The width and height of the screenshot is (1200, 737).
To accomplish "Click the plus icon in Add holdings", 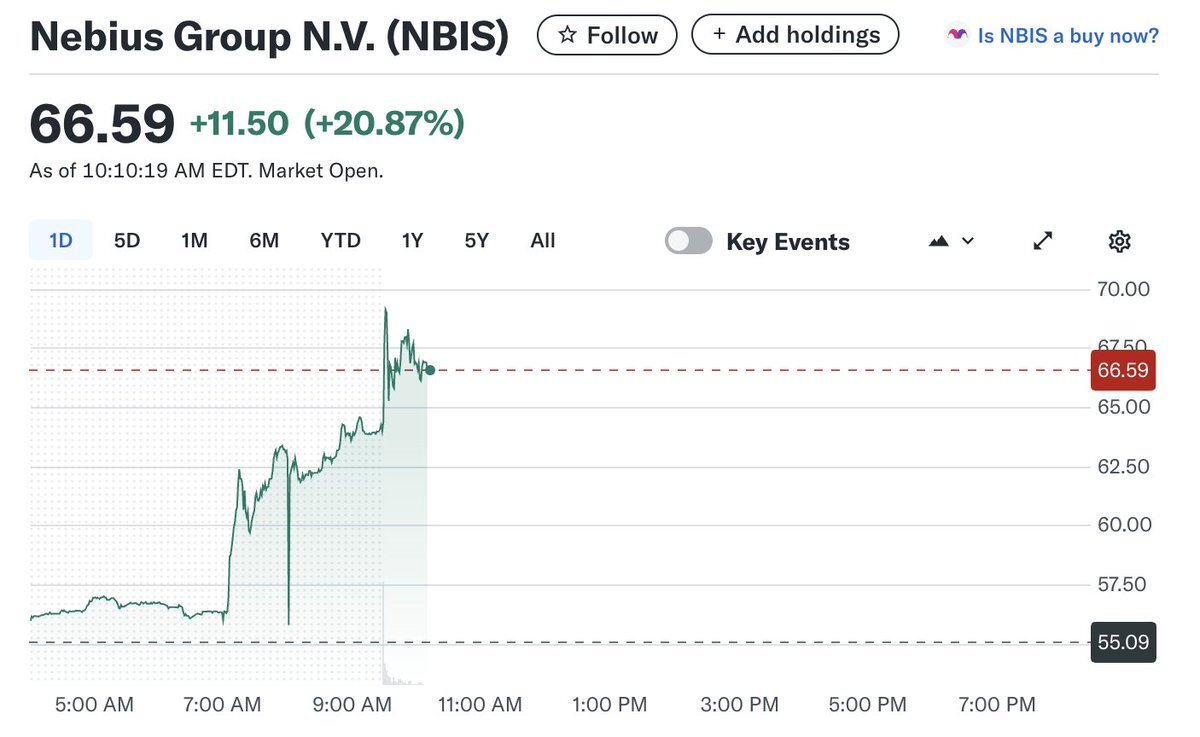I will pyautogui.click(x=719, y=34).
